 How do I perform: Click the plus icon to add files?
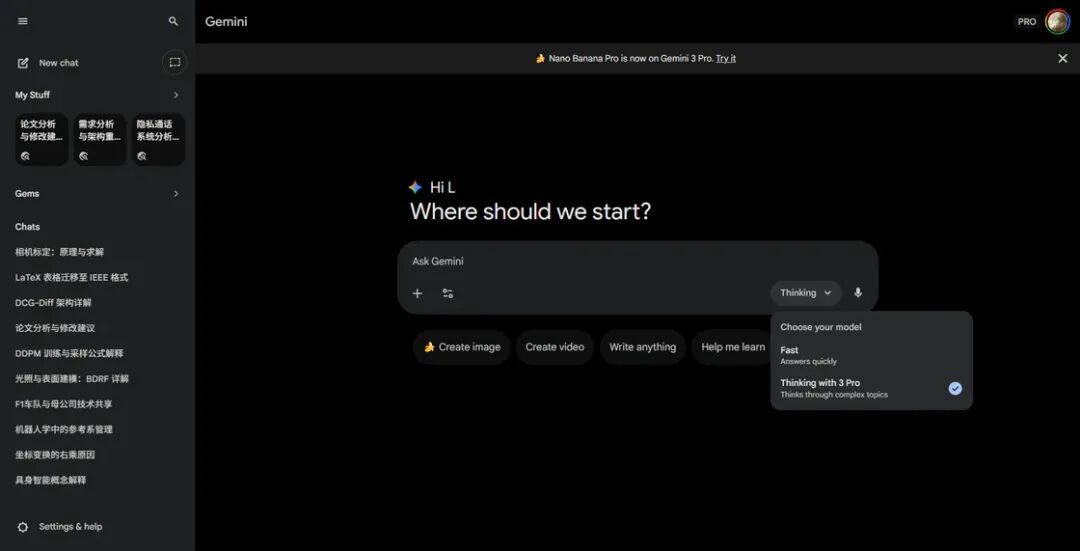tap(417, 293)
